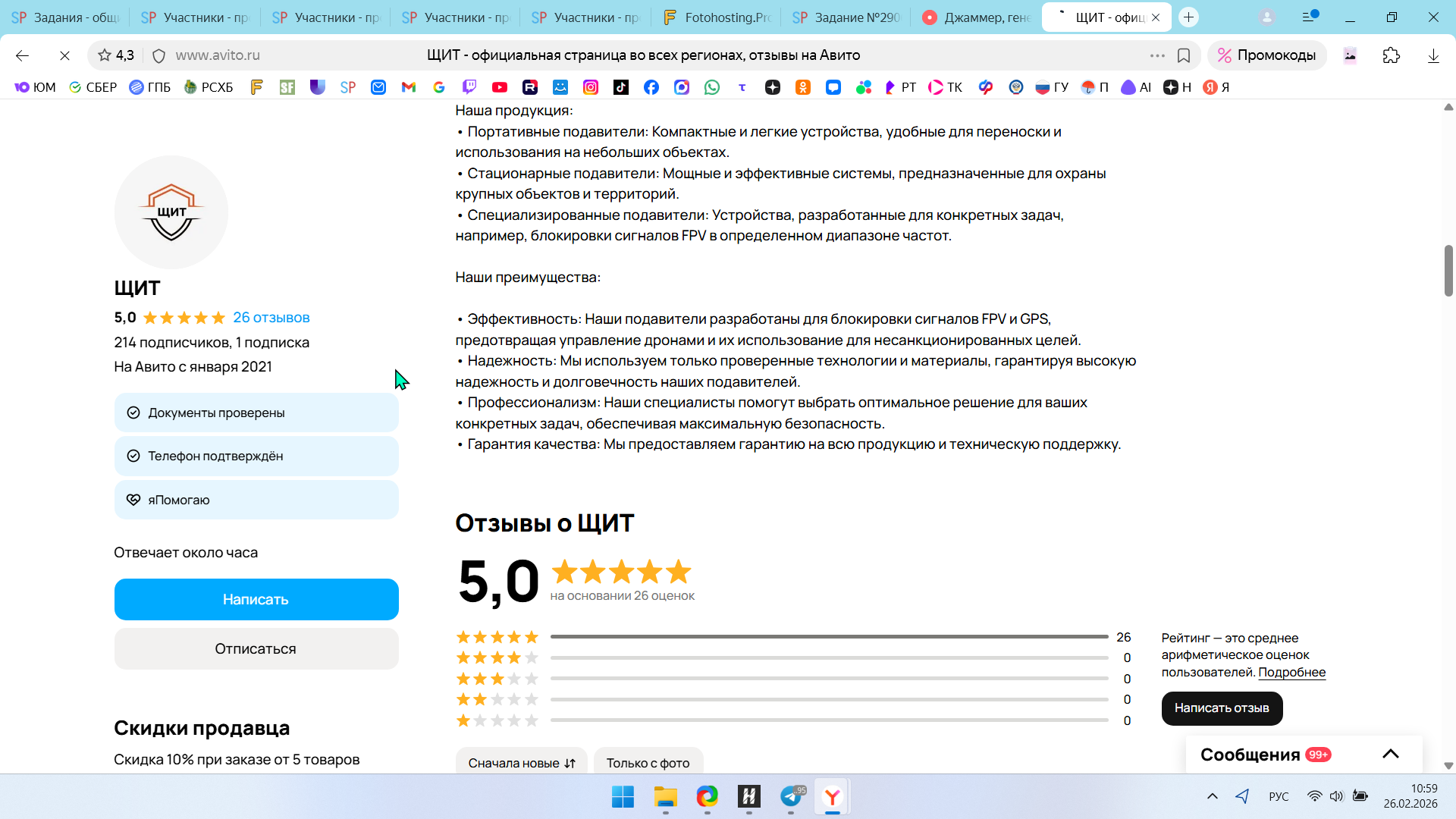Click the blue 'Написать' button

click(x=256, y=599)
